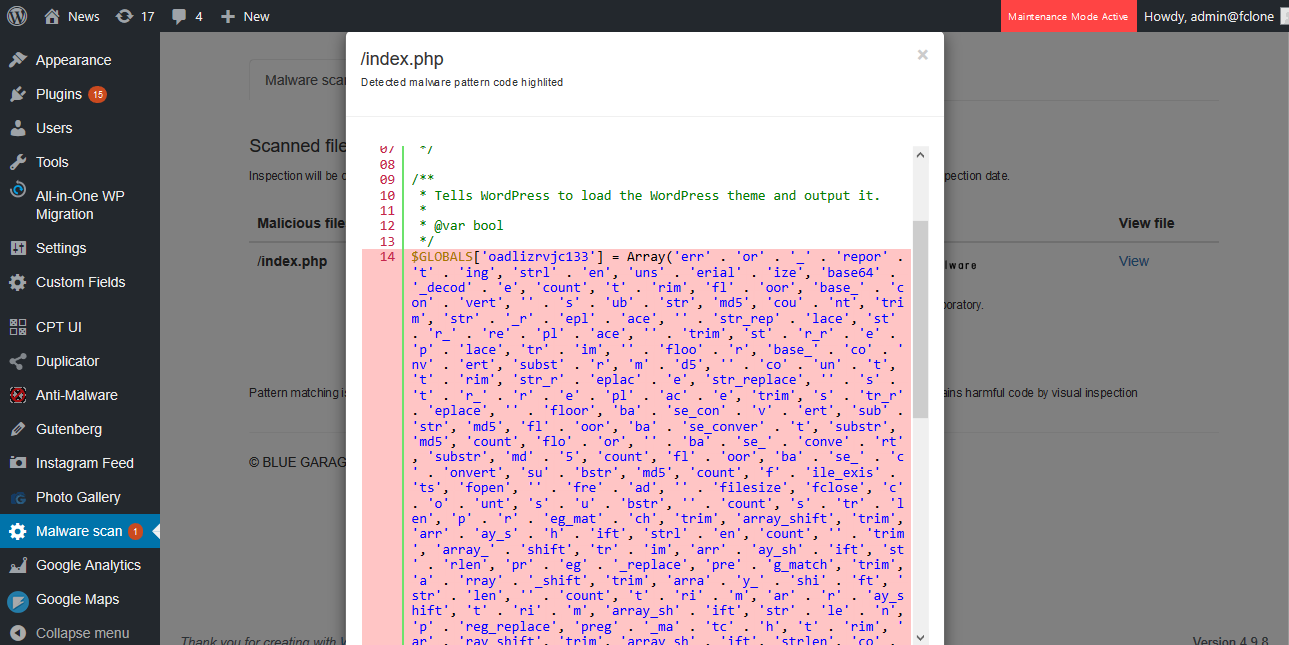
Task: Open the Anti-Malware menu icon
Action: [17, 395]
